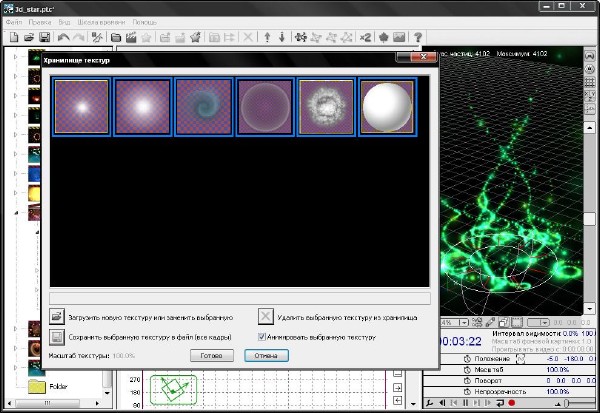
Task: Expand the top tree node in left panel
Action: point(16,55)
